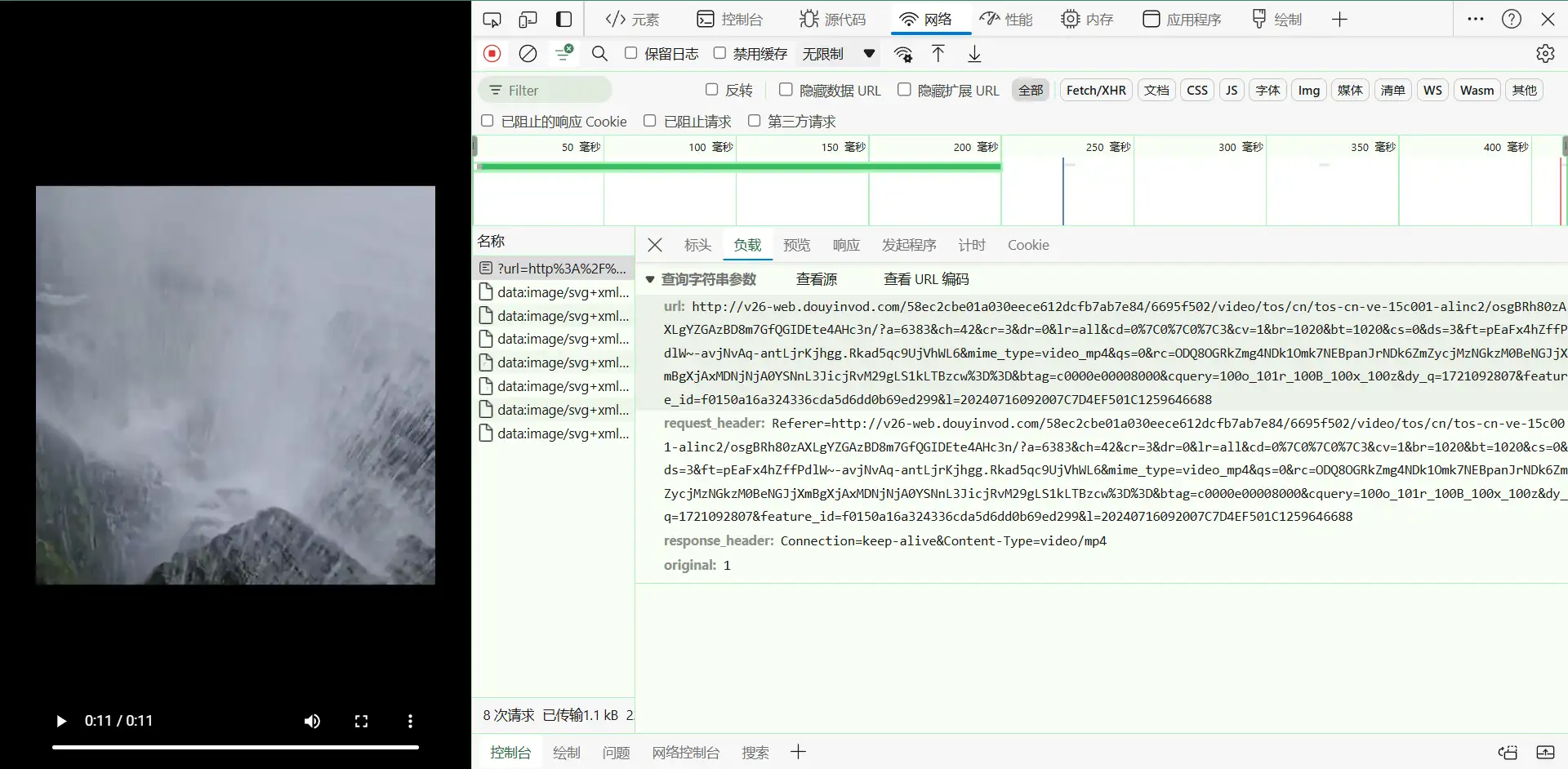1568x769 pixels.
Task: Open network settings gear icon
Action: [1545, 54]
